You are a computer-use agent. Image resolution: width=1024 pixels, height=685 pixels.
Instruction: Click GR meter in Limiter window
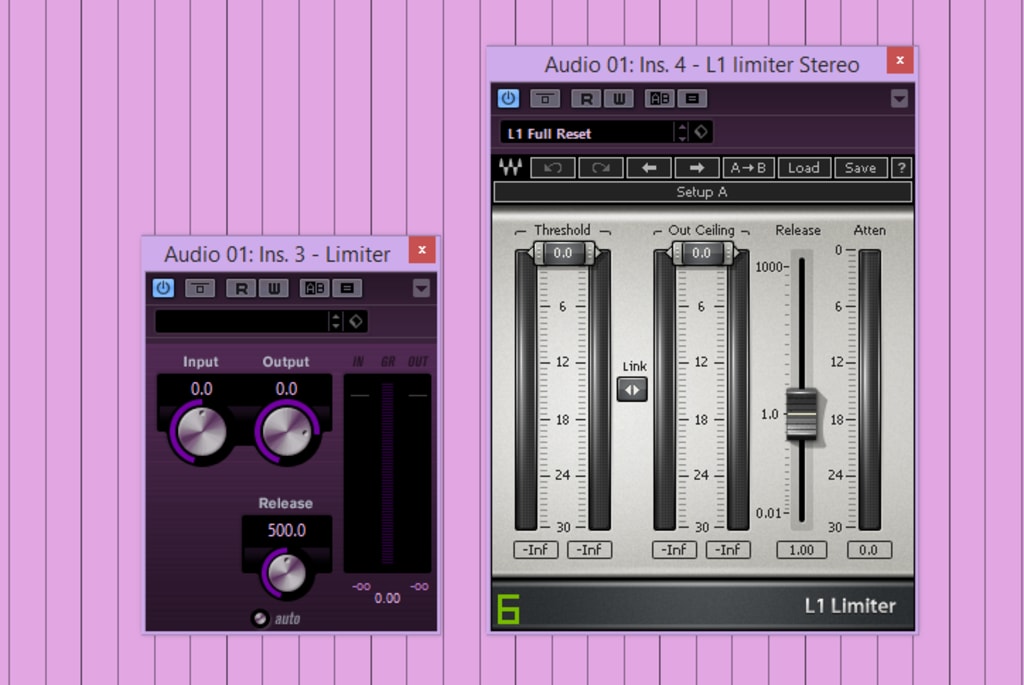coord(388,473)
